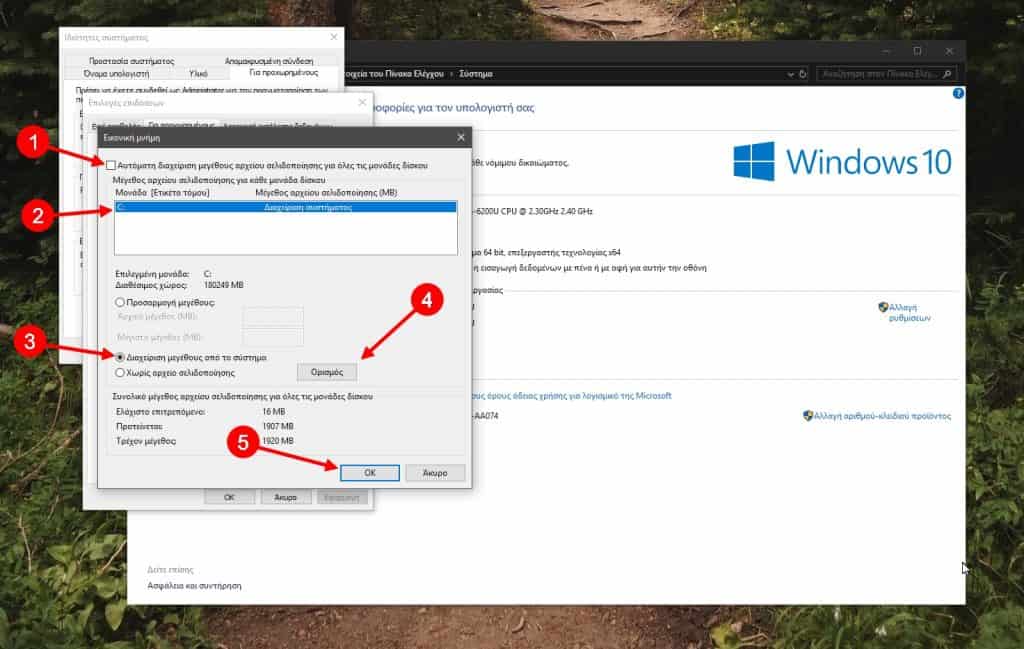Click the refresh icon in address bar
The image size is (1024, 649).
802,74
